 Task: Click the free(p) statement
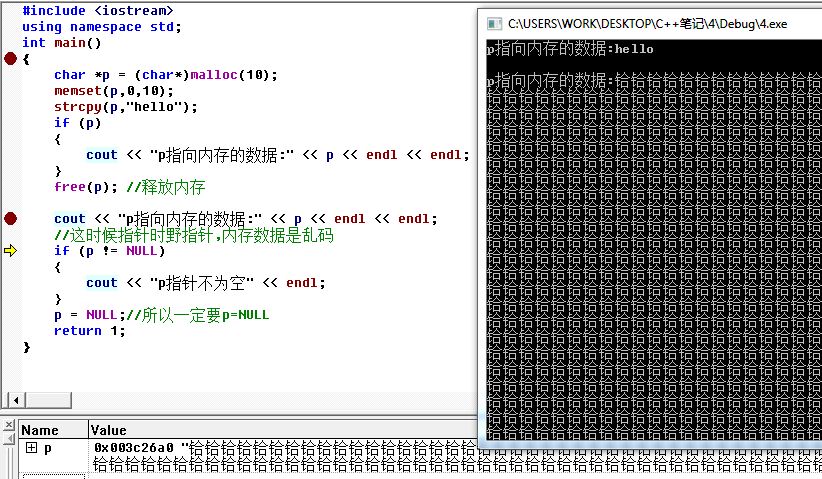tap(86, 187)
